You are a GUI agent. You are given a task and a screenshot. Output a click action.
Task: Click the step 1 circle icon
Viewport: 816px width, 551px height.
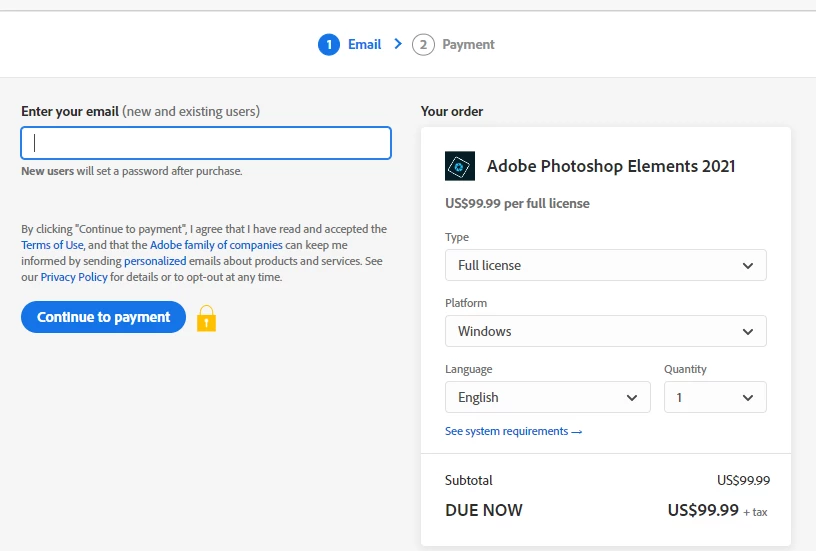329,45
